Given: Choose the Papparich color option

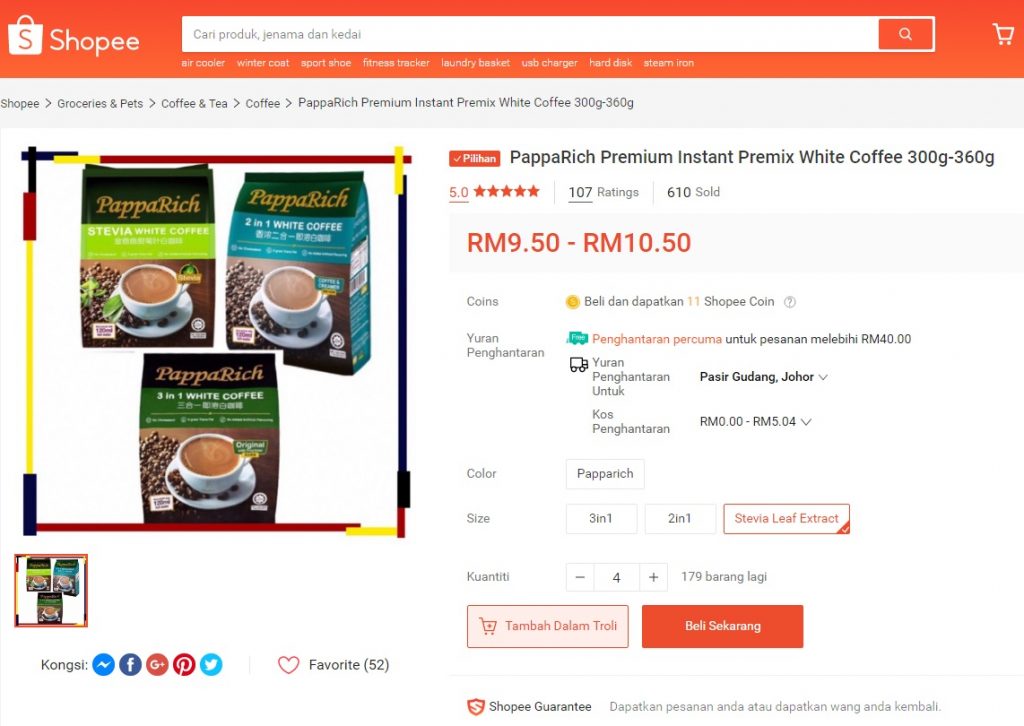Looking at the screenshot, I should (605, 474).
